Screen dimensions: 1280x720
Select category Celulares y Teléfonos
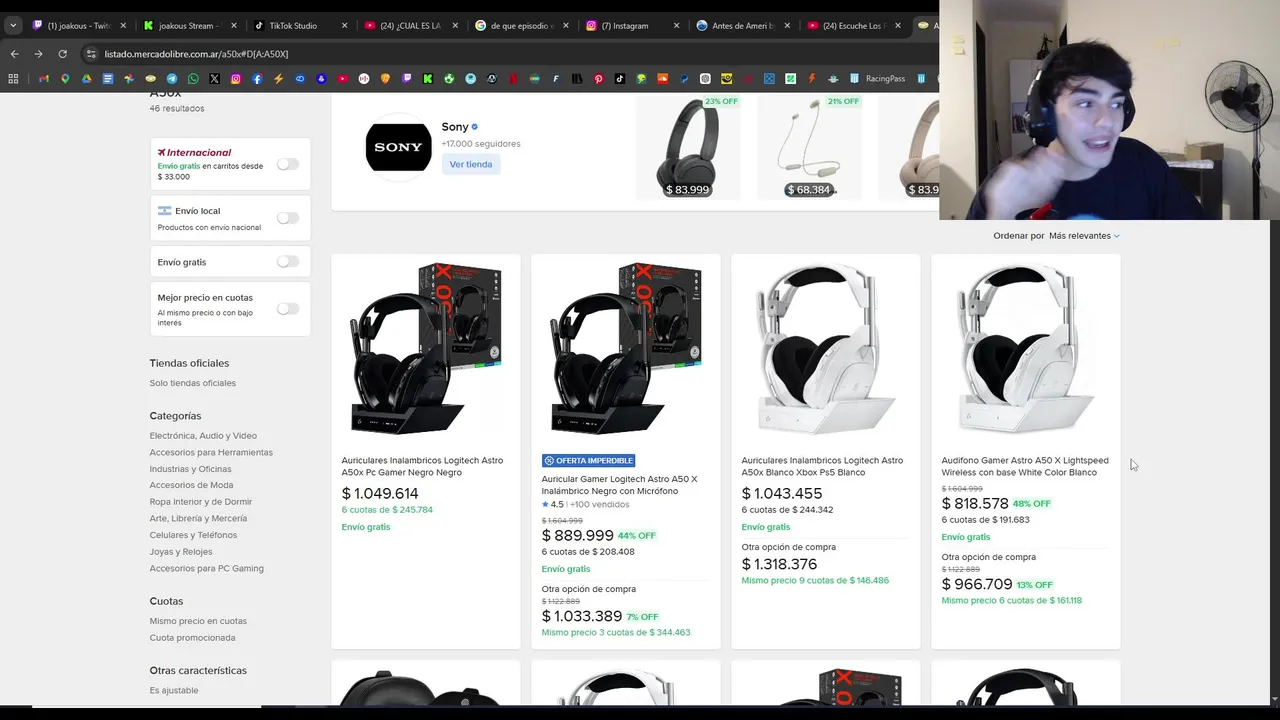tap(193, 535)
